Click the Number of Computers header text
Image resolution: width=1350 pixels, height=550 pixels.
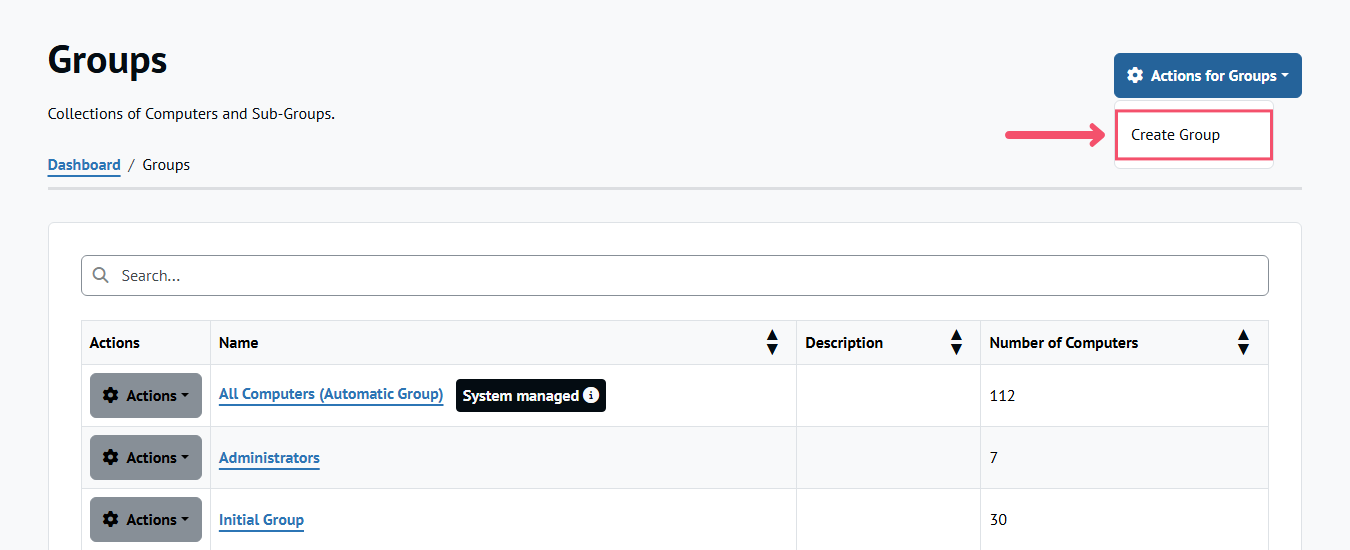coord(1064,342)
